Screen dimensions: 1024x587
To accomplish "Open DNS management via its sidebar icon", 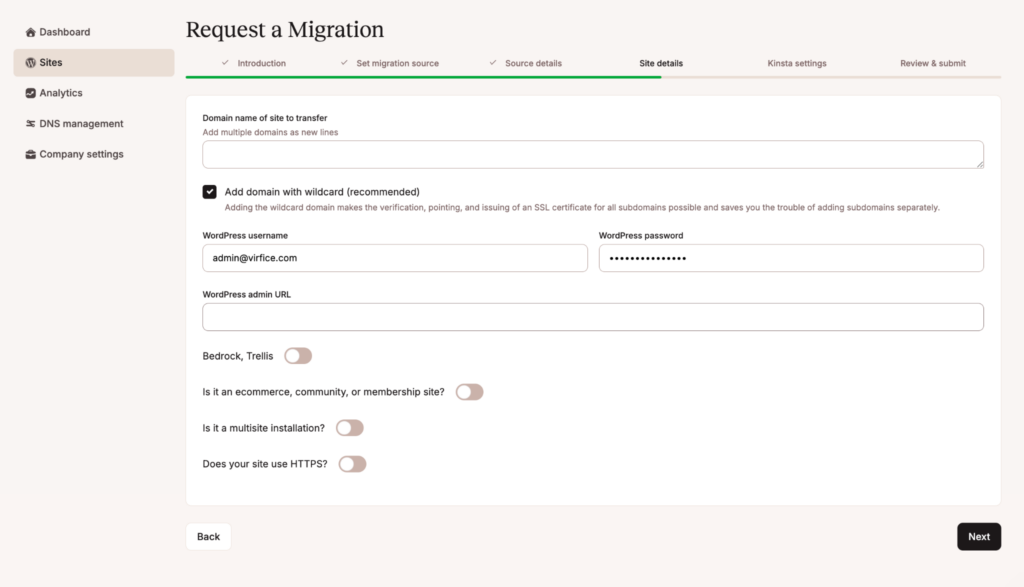I will [x=29, y=123].
